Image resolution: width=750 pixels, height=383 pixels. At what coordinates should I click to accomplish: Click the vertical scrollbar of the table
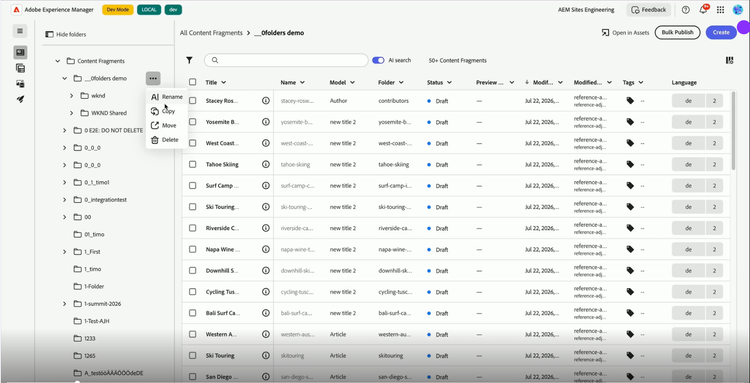[x=734, y=131]
